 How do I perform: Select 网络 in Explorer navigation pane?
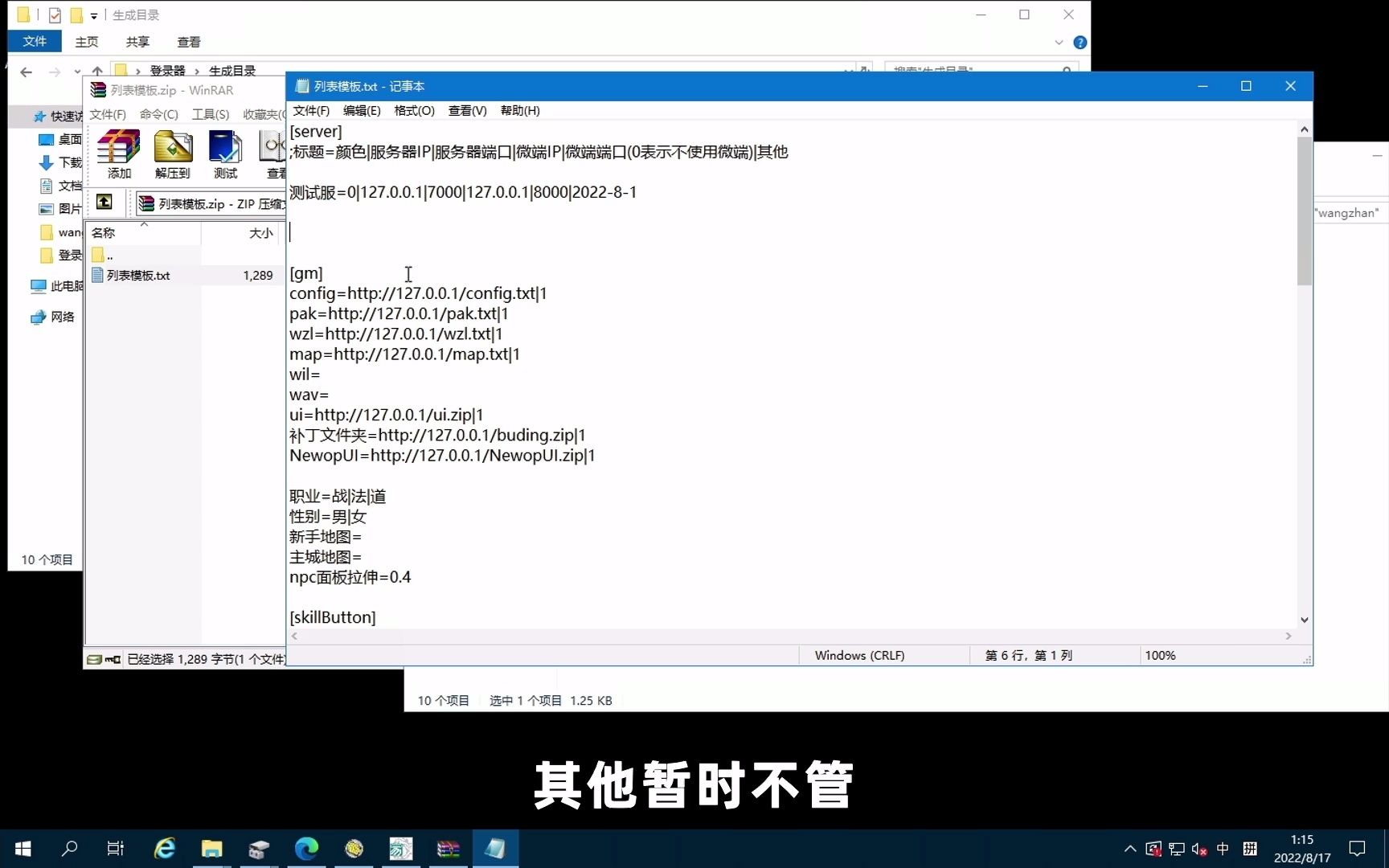tap(53, 317)
